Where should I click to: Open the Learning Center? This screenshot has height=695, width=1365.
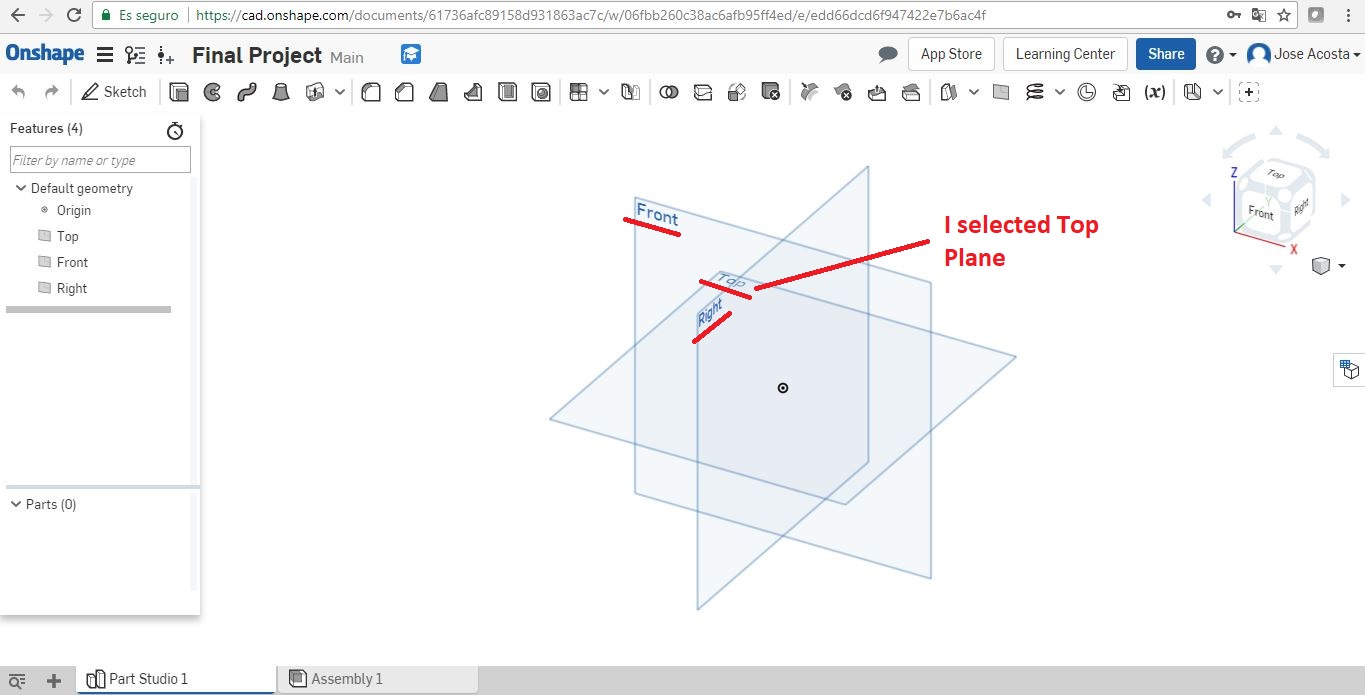click(x=1065, y=54)
